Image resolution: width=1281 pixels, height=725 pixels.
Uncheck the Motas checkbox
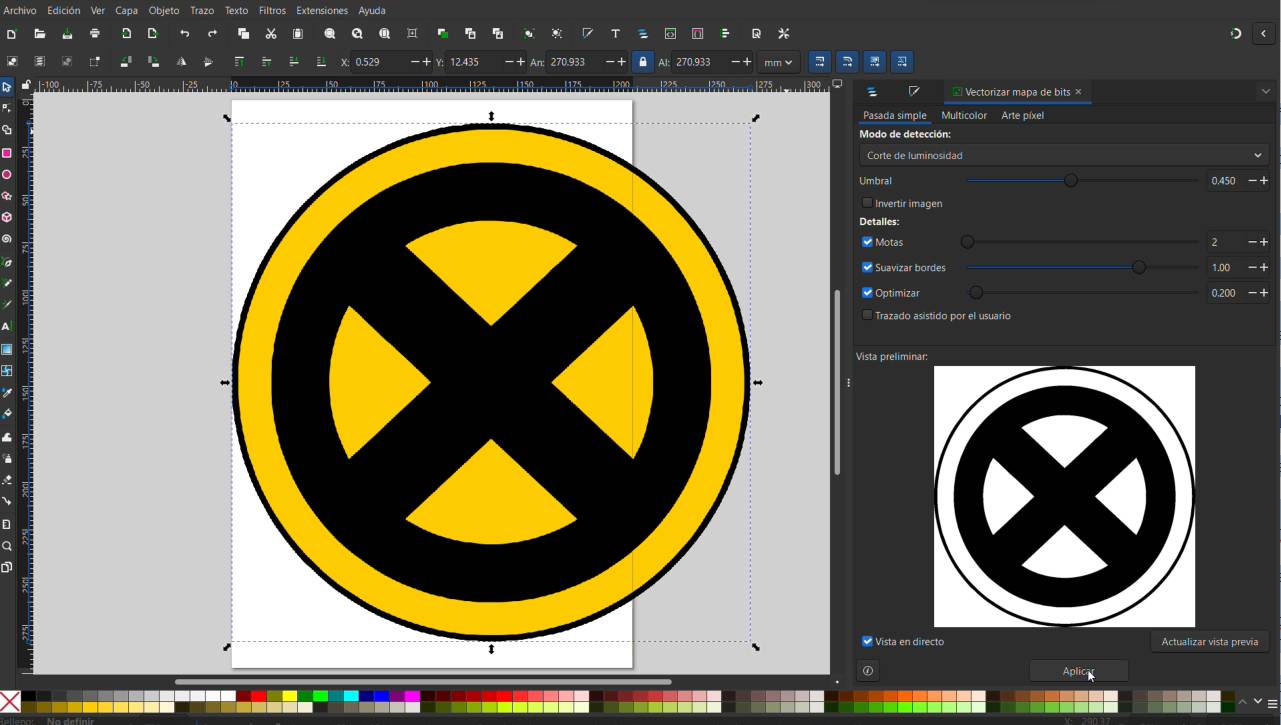tap(867, 242)
